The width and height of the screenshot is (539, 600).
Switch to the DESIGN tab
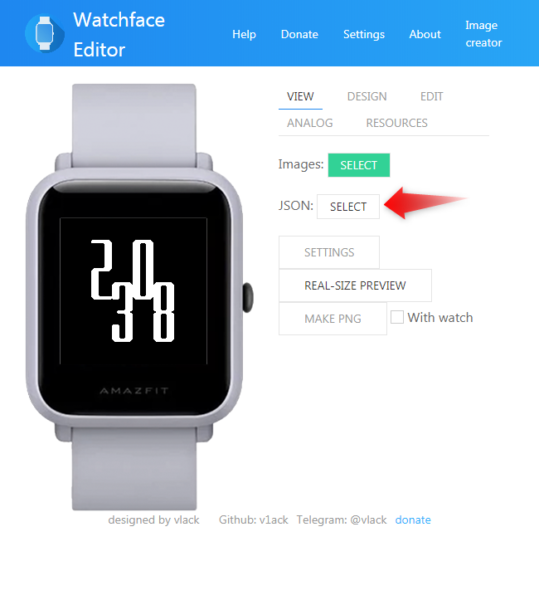point(367,96)
